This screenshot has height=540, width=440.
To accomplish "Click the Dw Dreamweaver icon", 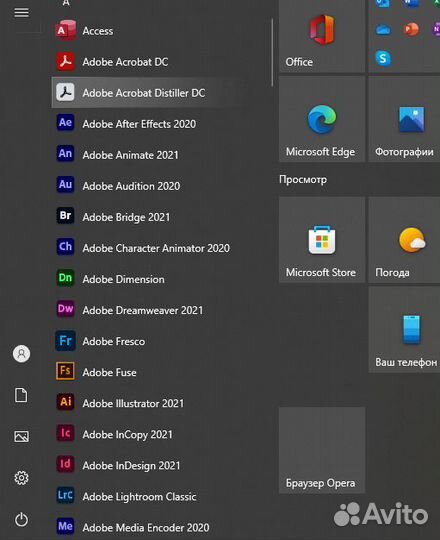I will point(65,309).
